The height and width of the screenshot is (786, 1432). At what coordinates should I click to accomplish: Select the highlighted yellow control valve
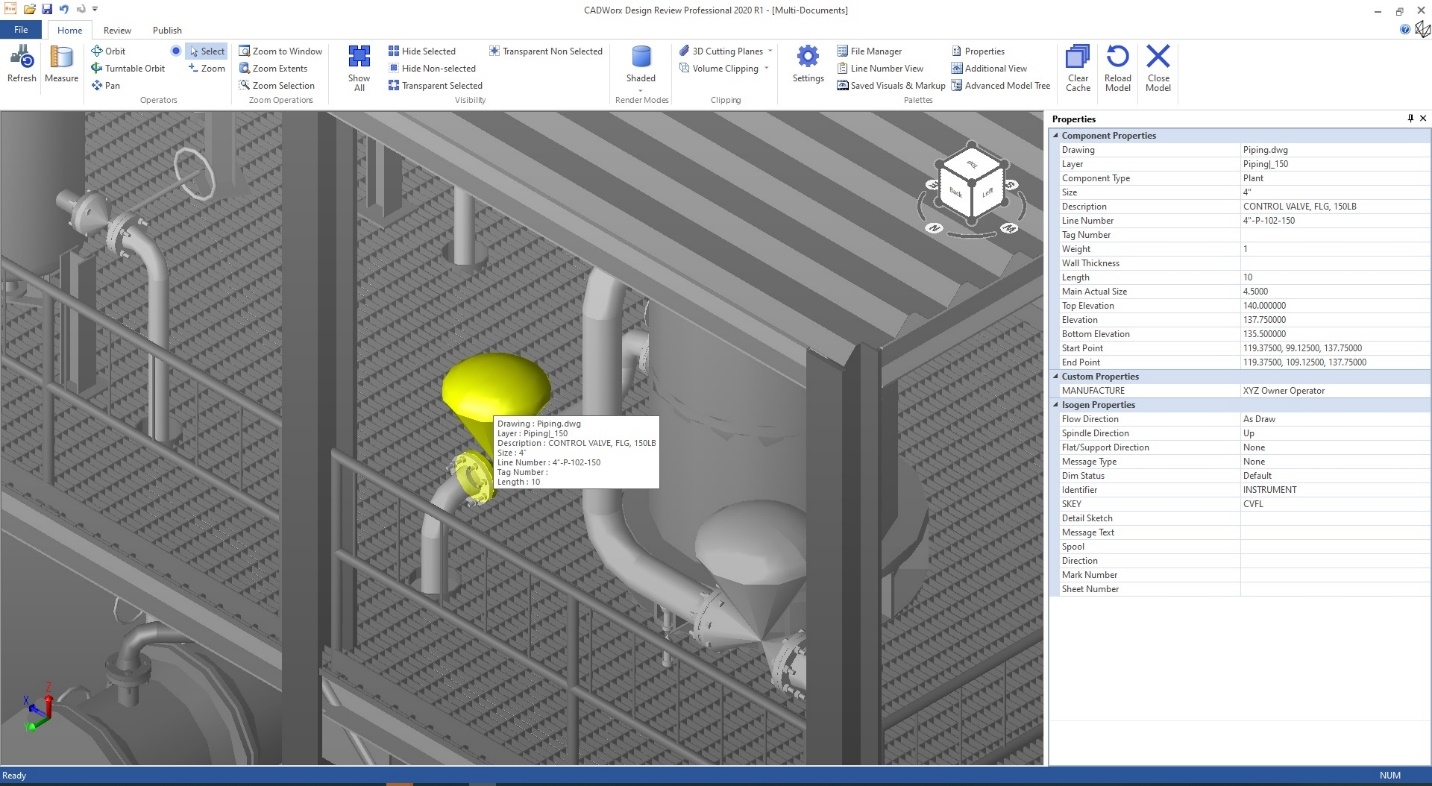pyautogui.click(x=495, y=390)
